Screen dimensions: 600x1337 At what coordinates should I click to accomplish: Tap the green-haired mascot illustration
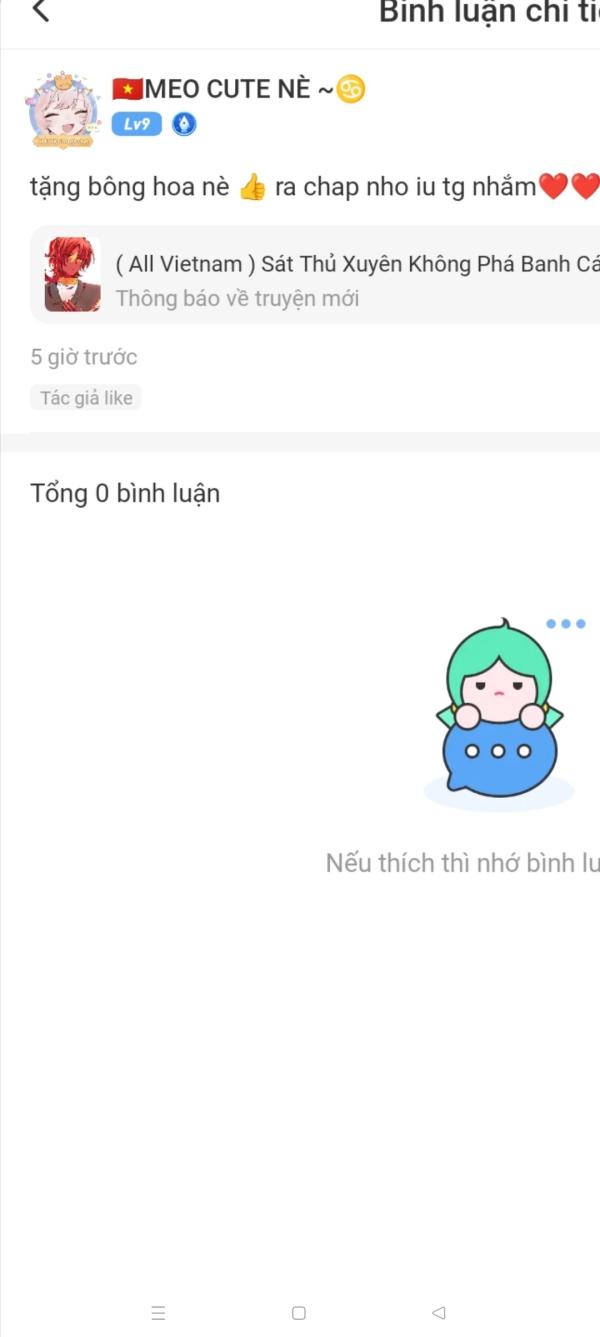click(x=498, y=712)
